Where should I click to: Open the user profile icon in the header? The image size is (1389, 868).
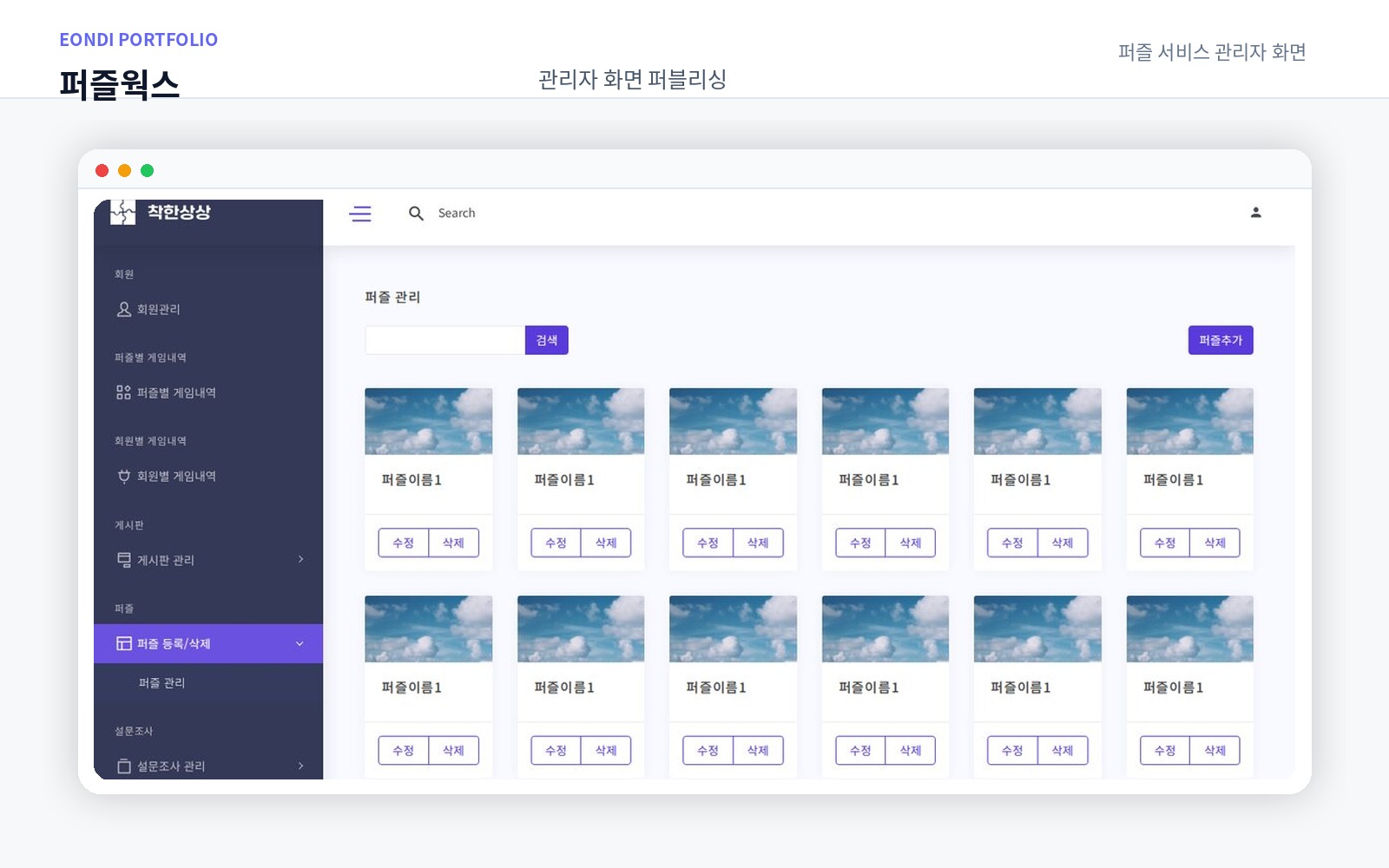tap(1255, 213)
